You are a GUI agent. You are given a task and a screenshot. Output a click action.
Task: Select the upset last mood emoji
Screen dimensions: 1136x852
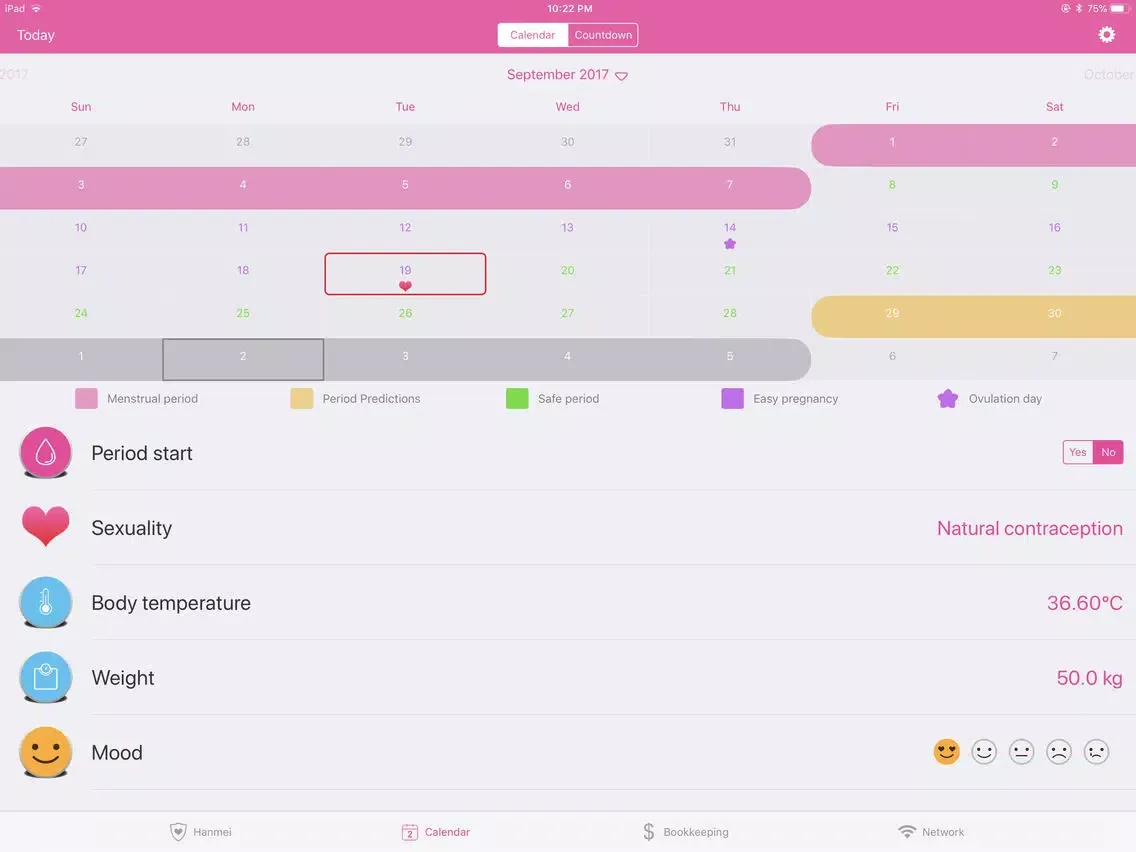point(1096,752)
